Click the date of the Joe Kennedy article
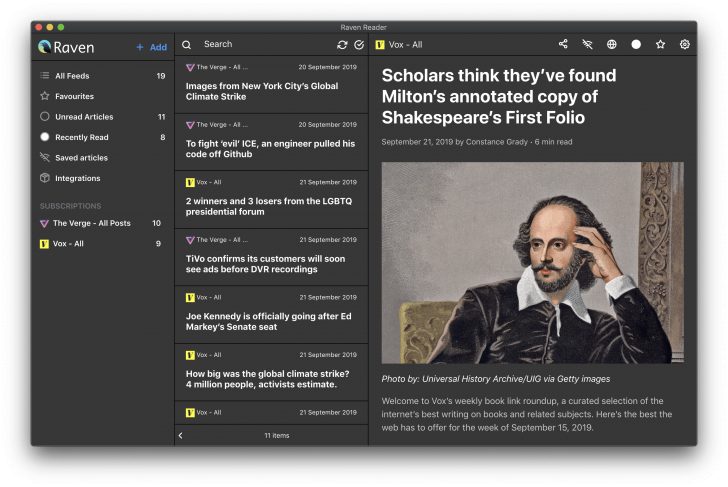The width and height of the screenshot is (728, 487). click(328, 297)
